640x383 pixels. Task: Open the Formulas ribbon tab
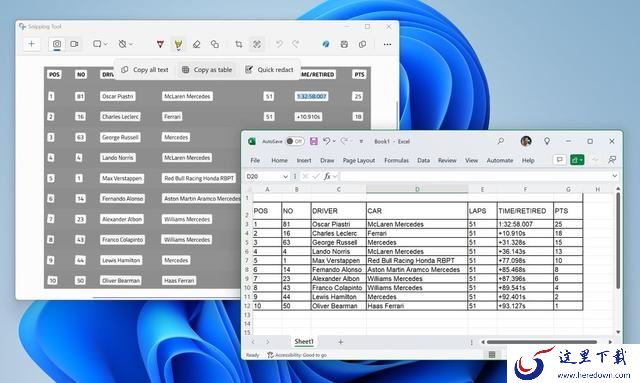click(396, 160)
